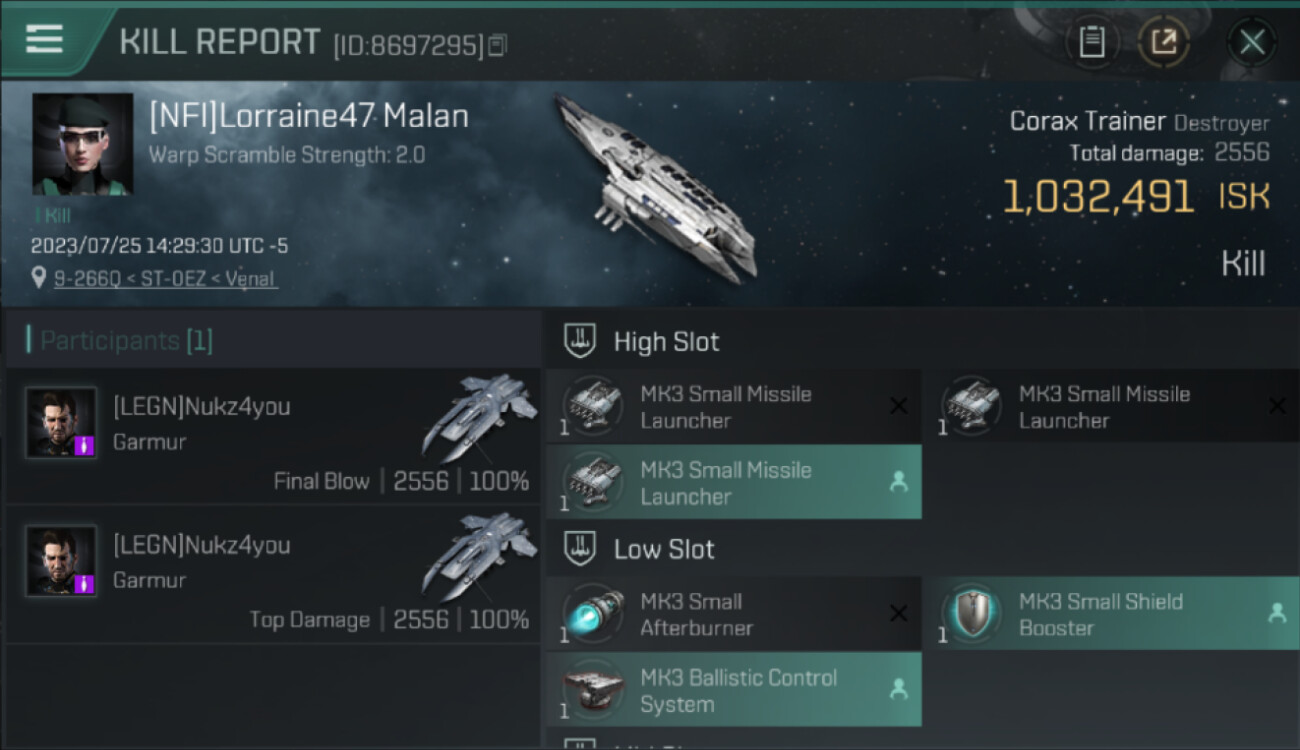Open the clipboard report icon
This screenshot has width=1300, height=750.
1092,42
